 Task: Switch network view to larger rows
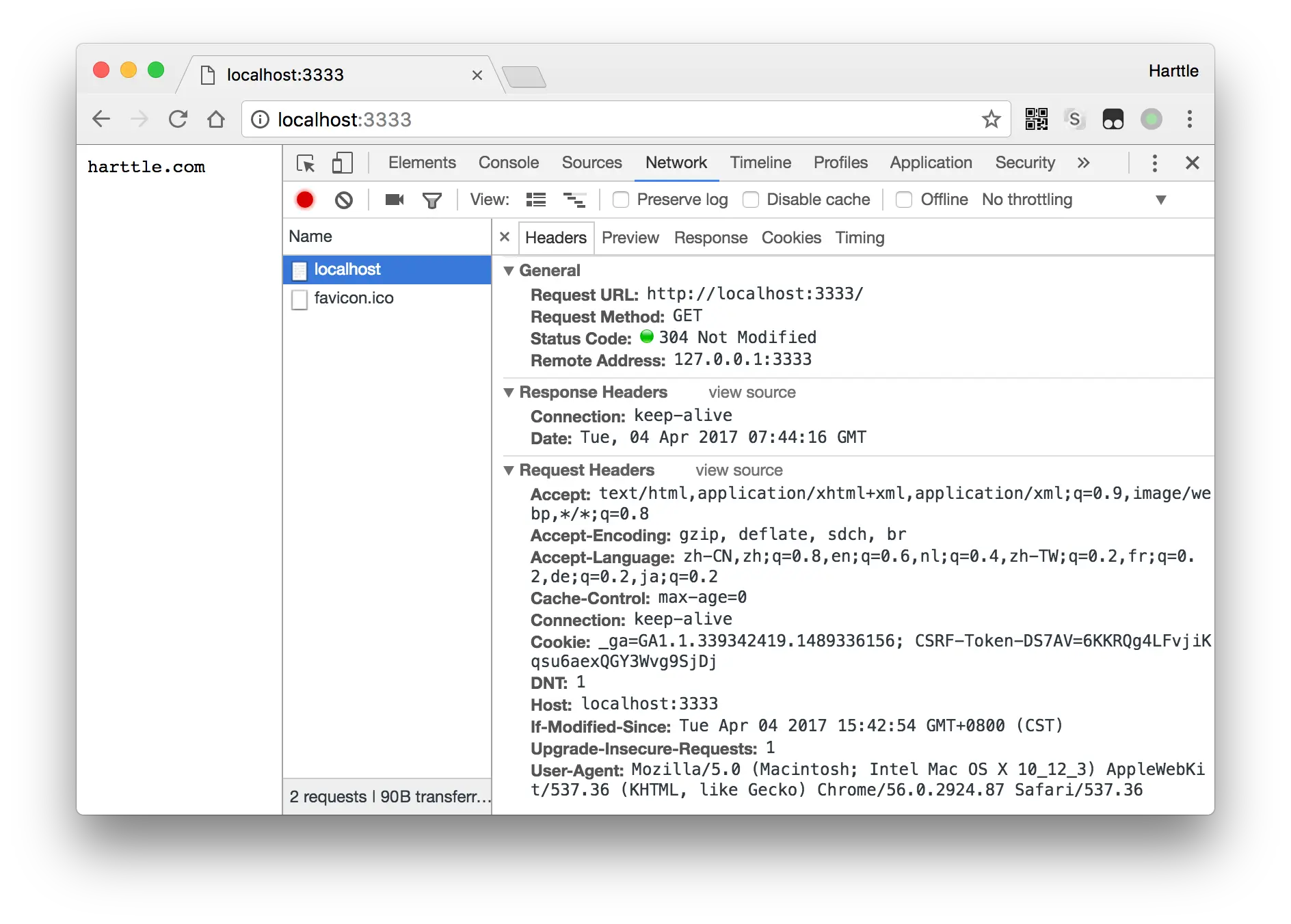pos(536,200)
